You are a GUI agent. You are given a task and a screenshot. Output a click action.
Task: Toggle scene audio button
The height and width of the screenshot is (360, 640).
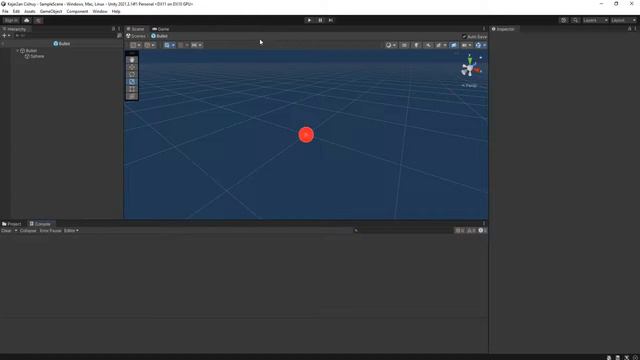click(428, 45)
